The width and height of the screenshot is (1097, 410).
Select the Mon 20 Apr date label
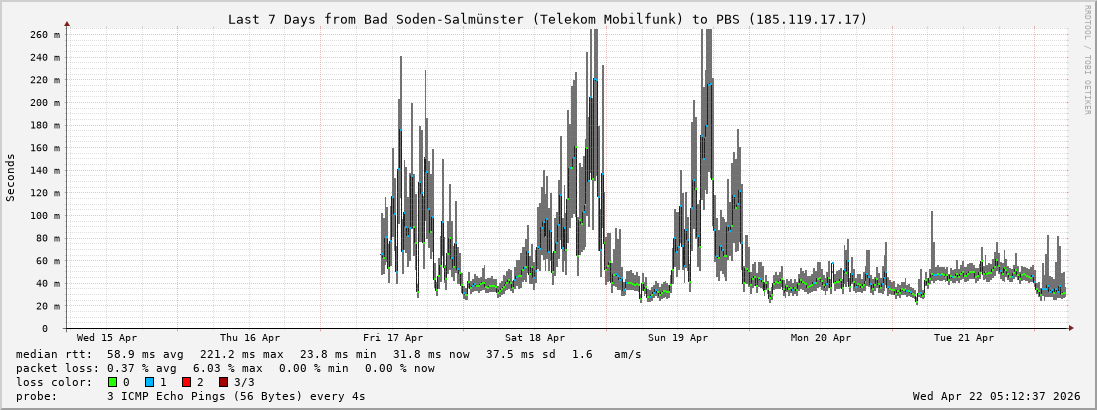[821, 338]
